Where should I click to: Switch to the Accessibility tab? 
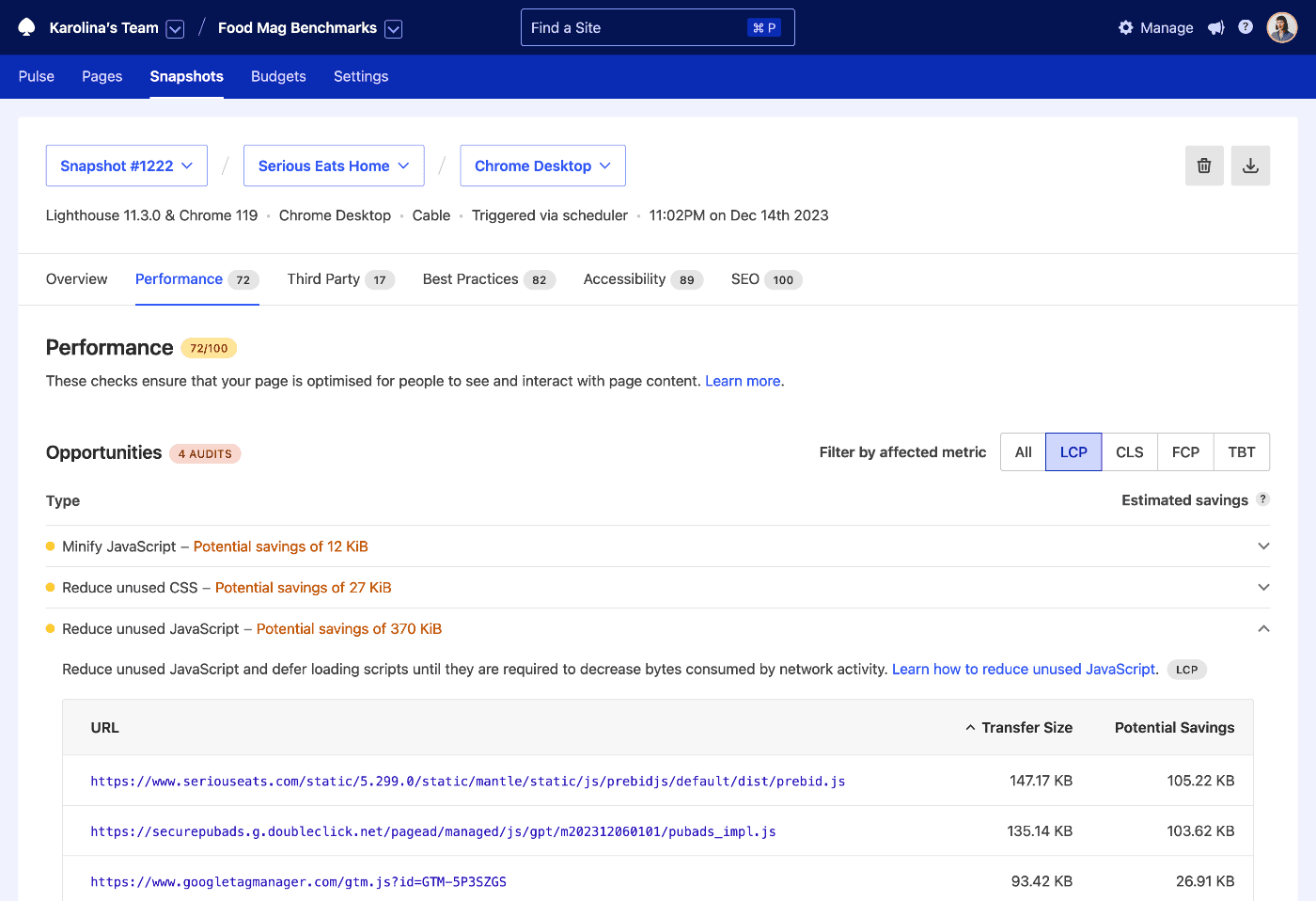click(623, 278)
